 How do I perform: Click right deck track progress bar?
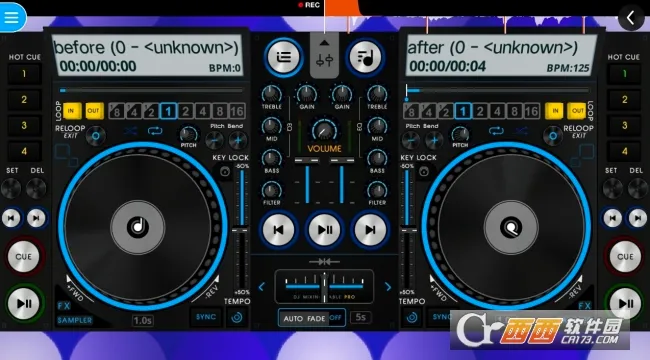pyautogui.click(x=497, y=90)
